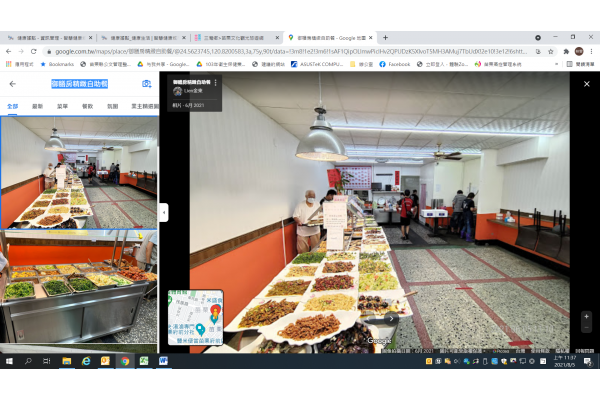Image resolution: width=600 pixels, height=400 pixels.
Task: Open Chrome media control icon in tab strip
Action: 538,38
